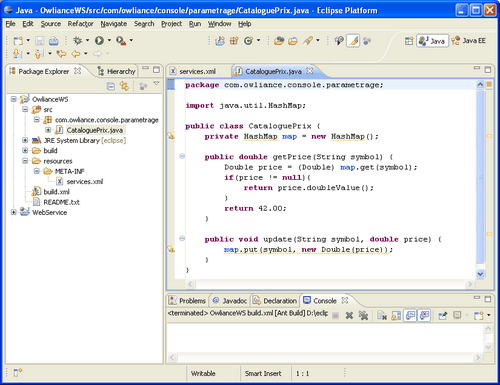Image resolution: width=500 pixels, height=385 pixels.
Task: Switch to the Java EE perspective
Action: 469,41
